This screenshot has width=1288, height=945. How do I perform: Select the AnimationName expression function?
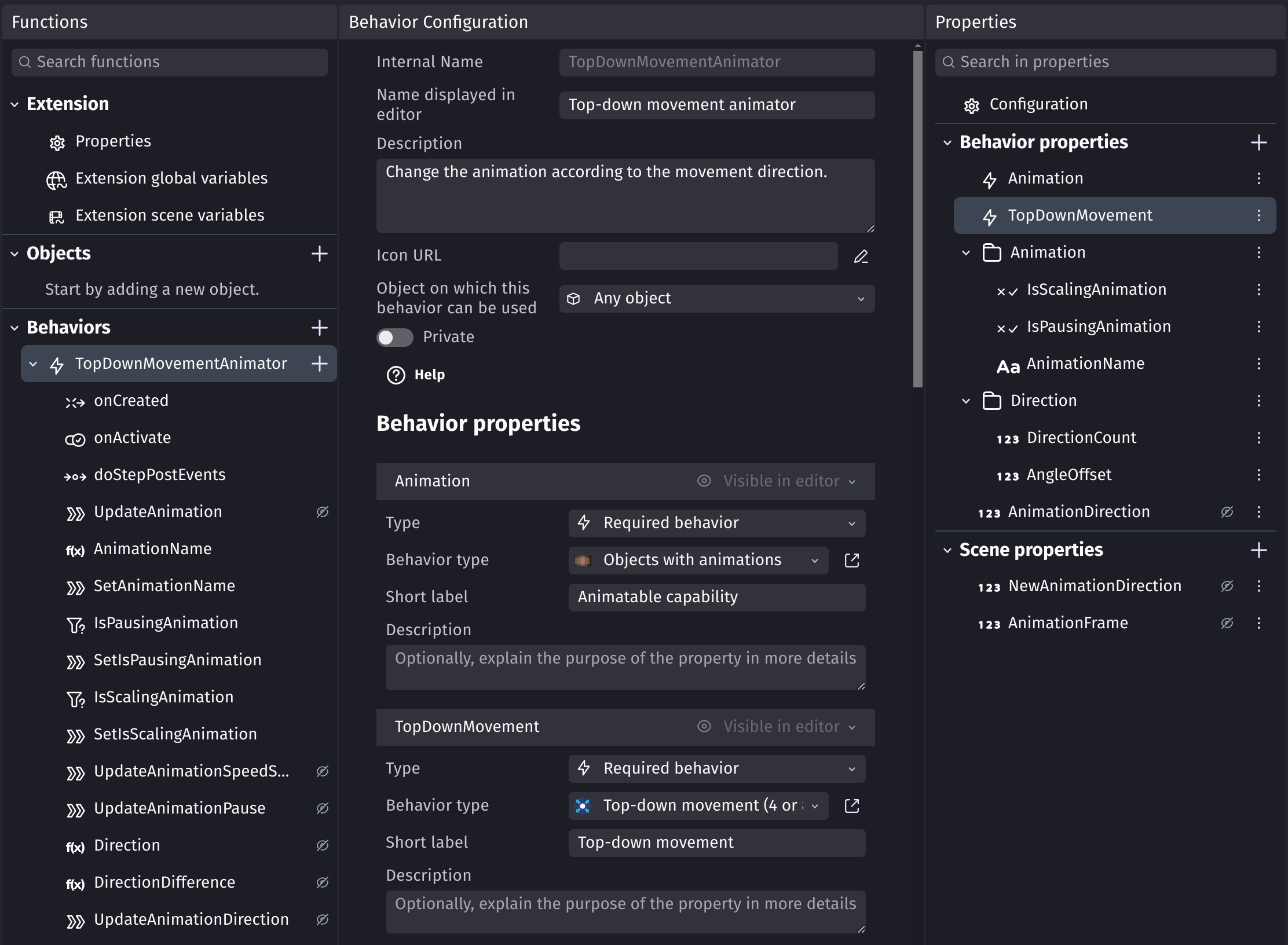[x=153, y=549]
